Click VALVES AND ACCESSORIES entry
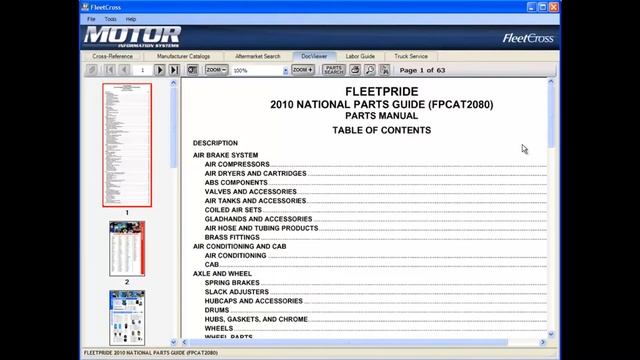Screen dimensions: 640x360 pos(251,191)
